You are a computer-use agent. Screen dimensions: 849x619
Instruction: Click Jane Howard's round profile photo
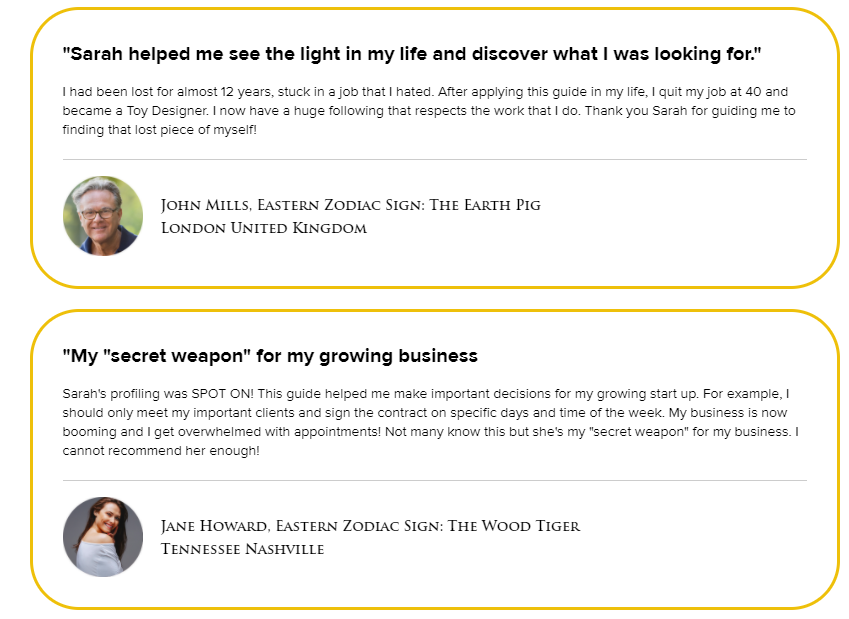103,537
